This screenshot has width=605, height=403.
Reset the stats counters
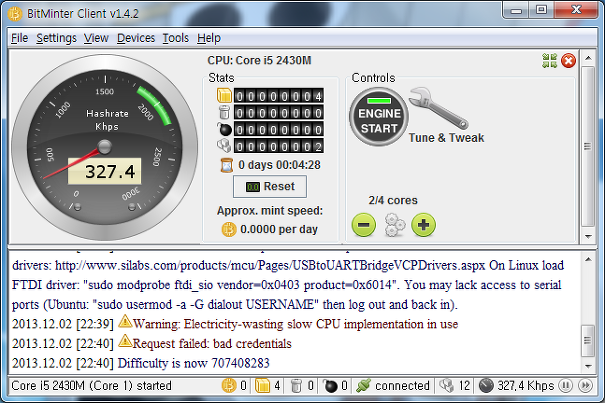[x=270, y=186]
